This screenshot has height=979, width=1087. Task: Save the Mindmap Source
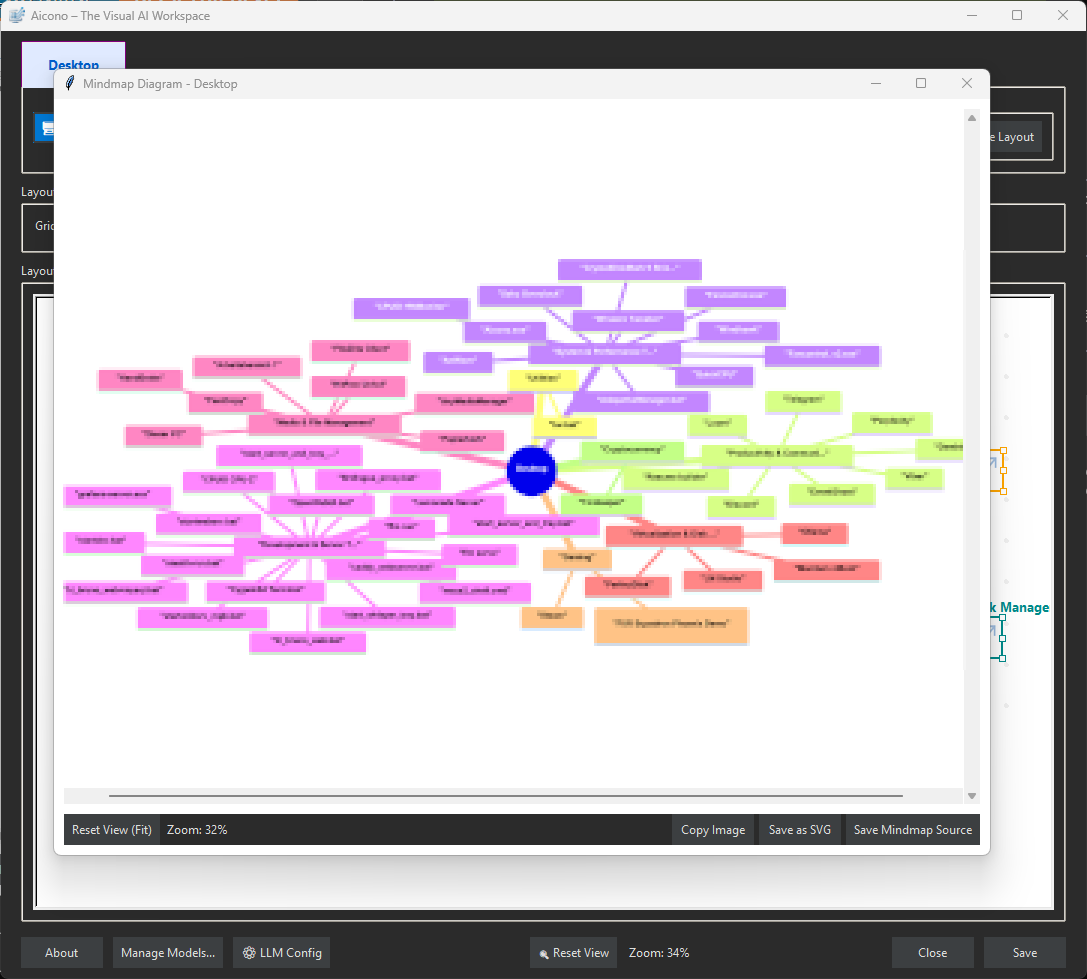tap(912, 829)
